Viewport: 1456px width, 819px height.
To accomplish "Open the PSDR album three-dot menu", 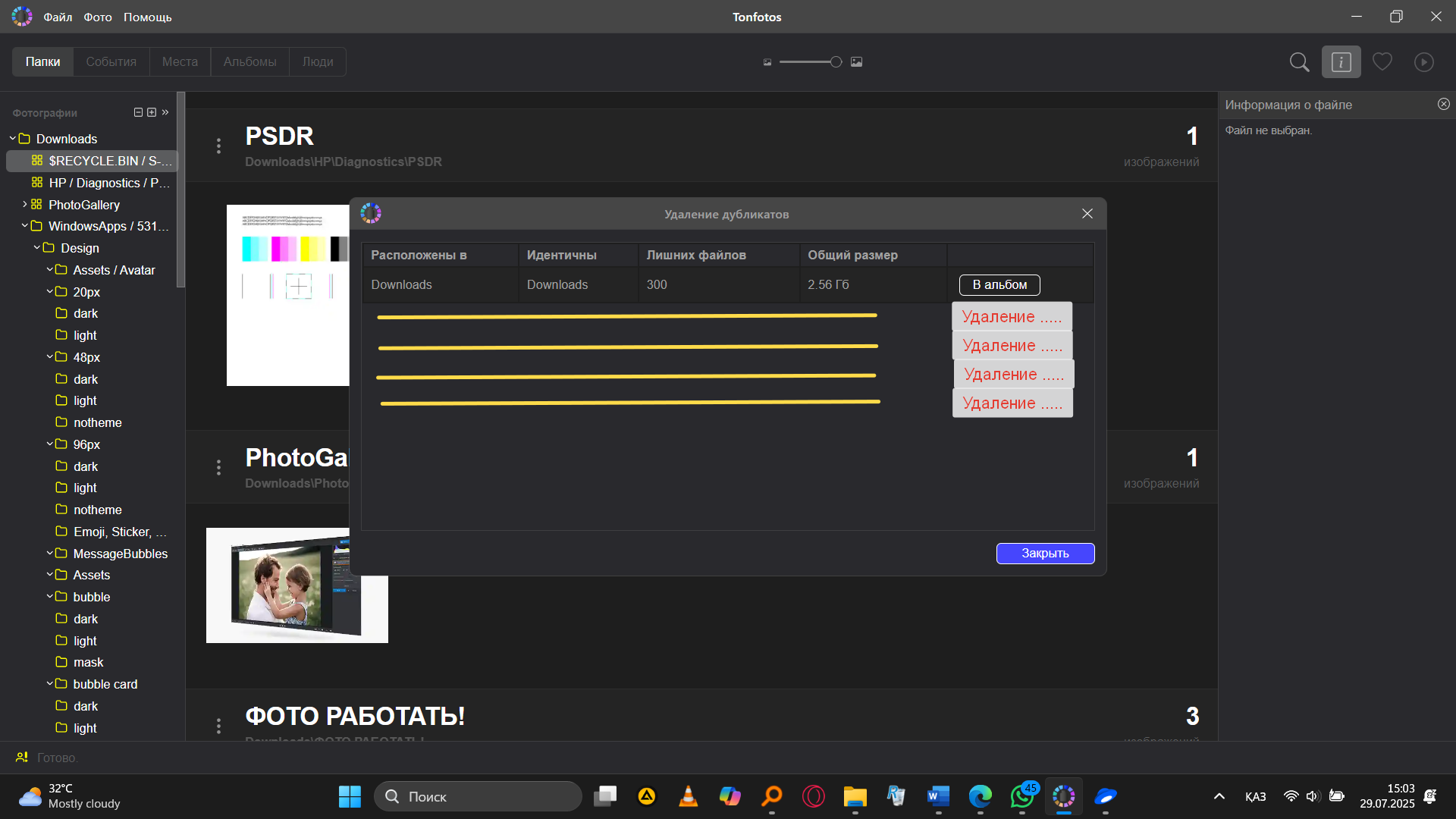I will pos(219,146).
